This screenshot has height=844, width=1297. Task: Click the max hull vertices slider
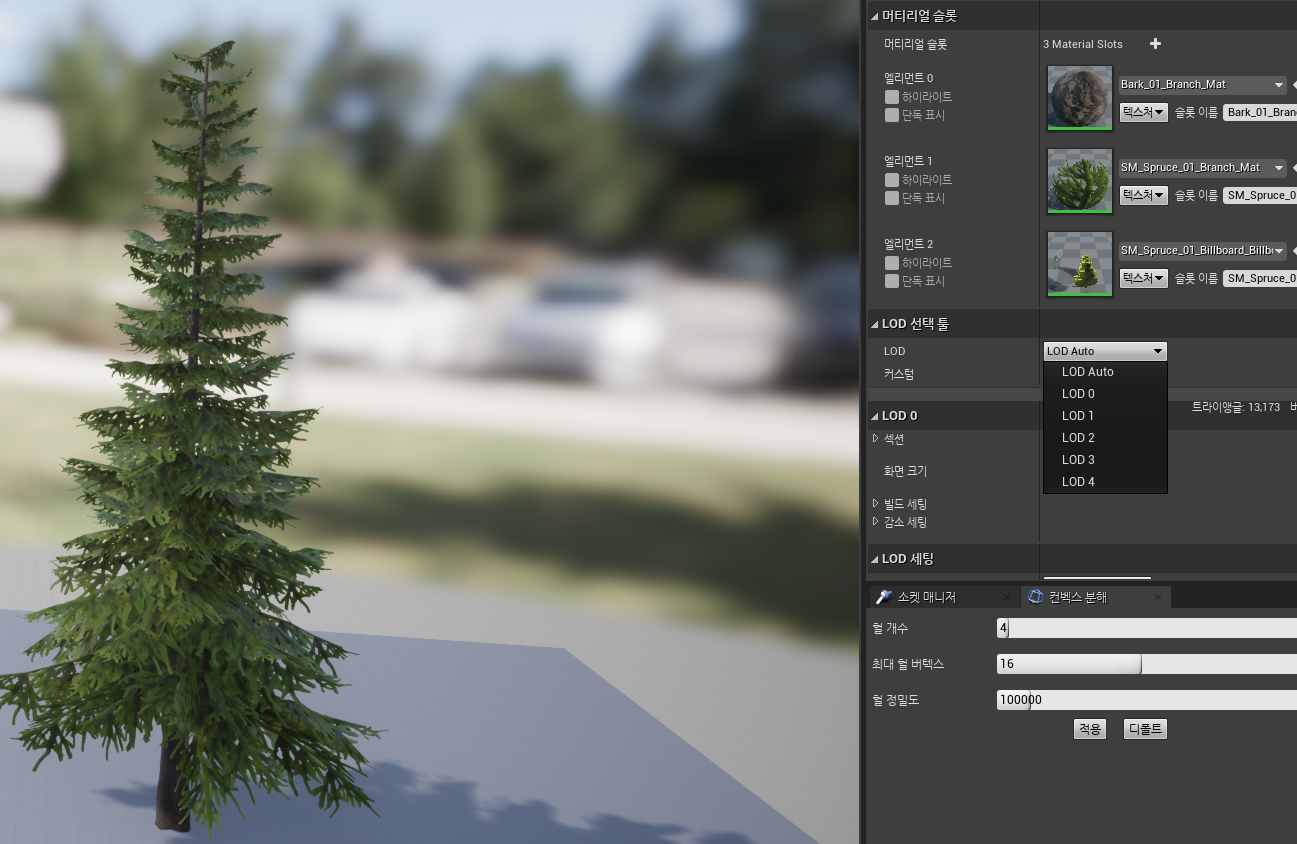pos(1147,664)
